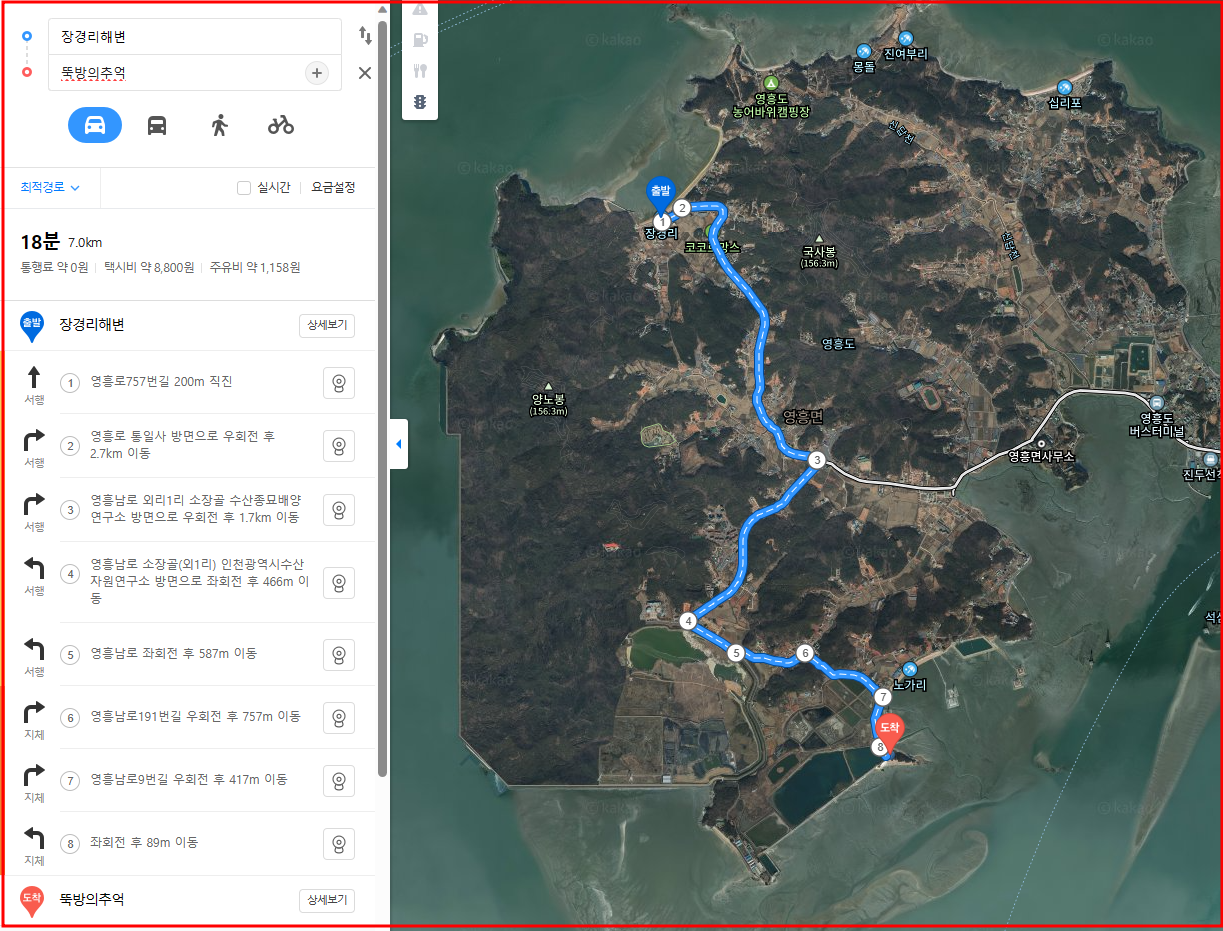Collapse the side panel arrow handle

[398, 444]
